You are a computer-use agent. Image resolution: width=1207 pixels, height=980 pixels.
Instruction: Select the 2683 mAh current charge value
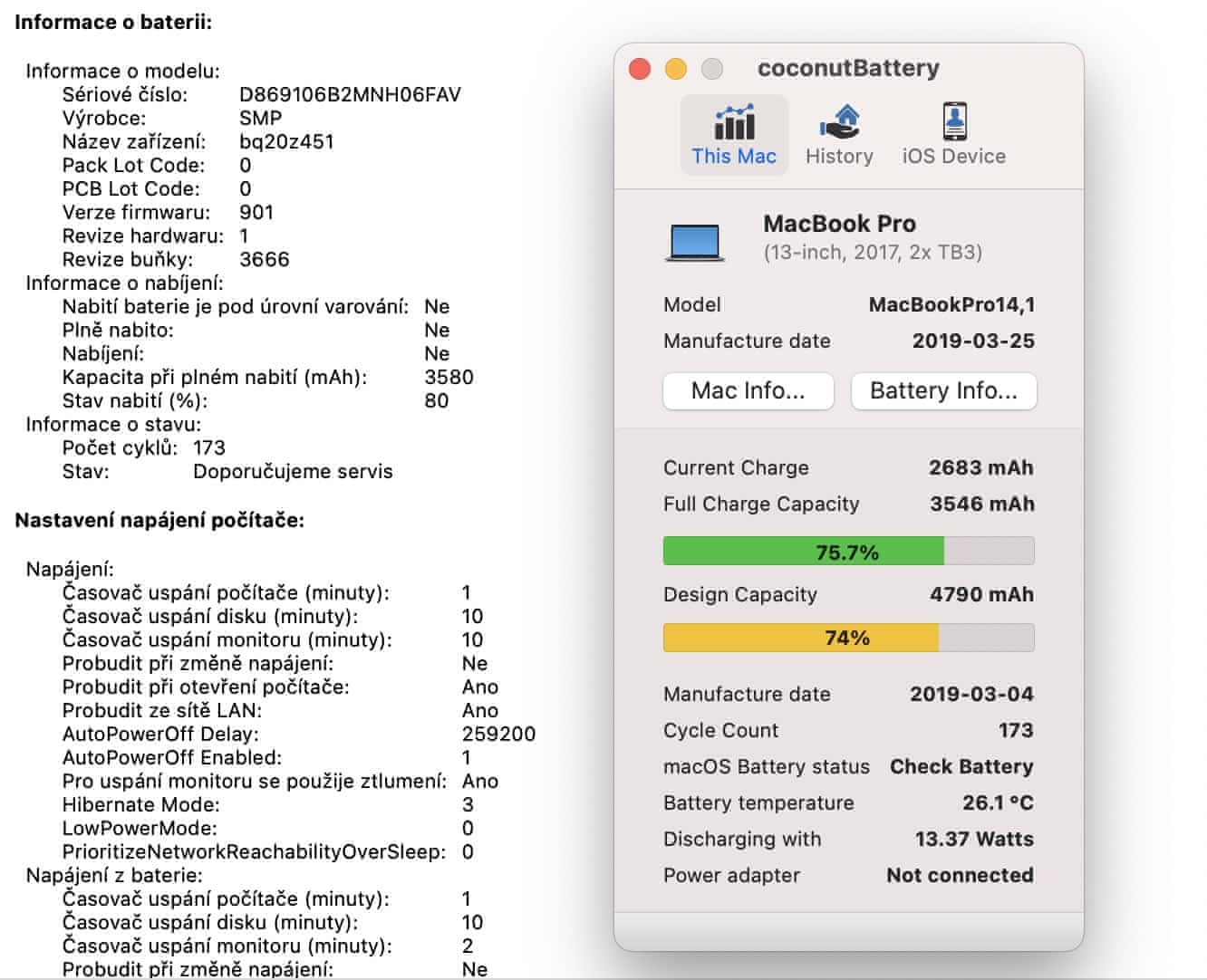981,468
